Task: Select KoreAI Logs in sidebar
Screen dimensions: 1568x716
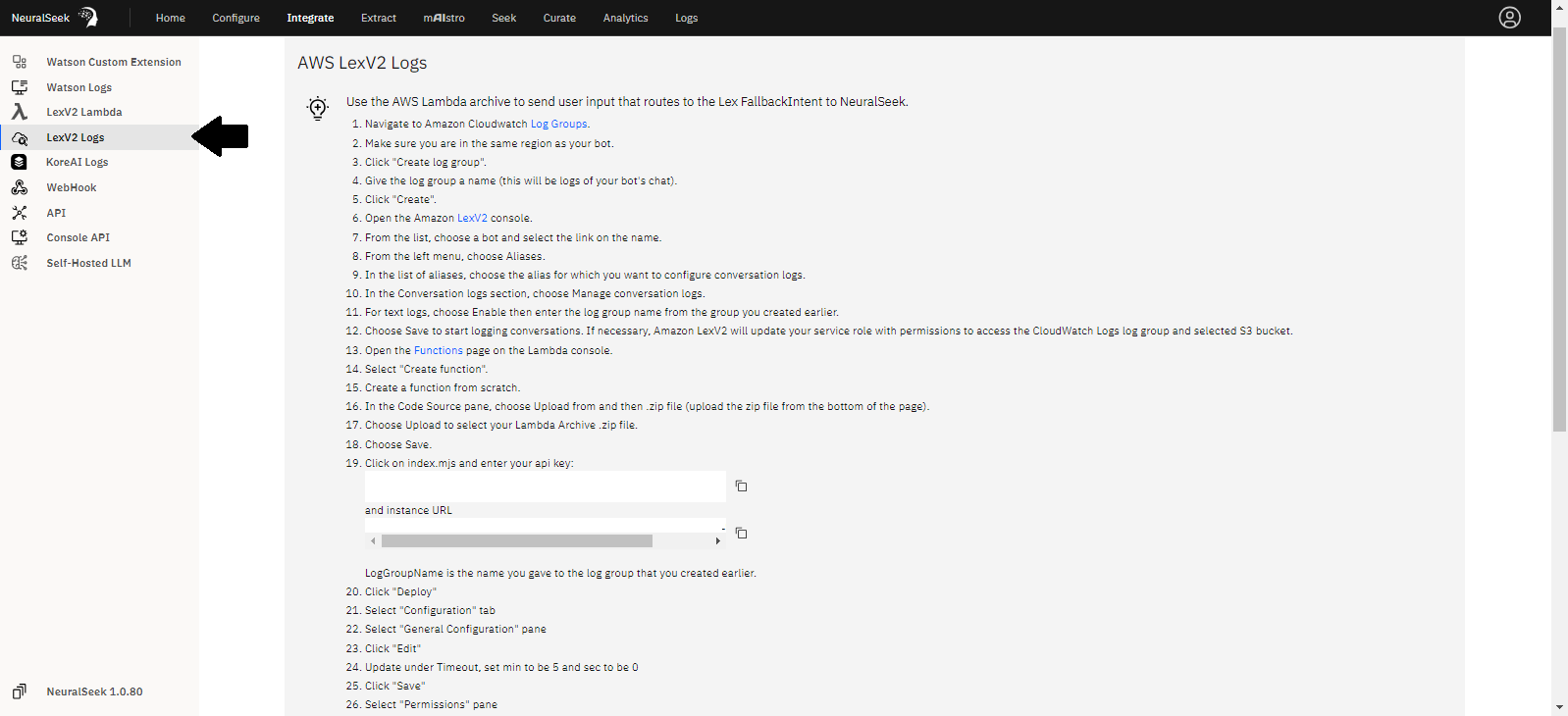Action: (78, 162)
